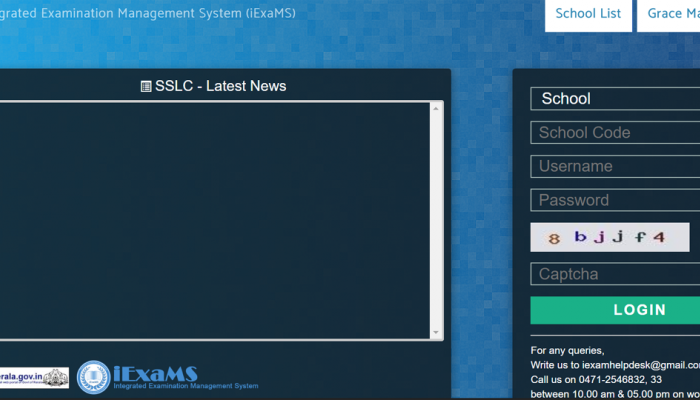The height and width of the screenshot is (400, 700).
Task: Click the 'For any queries,' text
Action: 567,351
